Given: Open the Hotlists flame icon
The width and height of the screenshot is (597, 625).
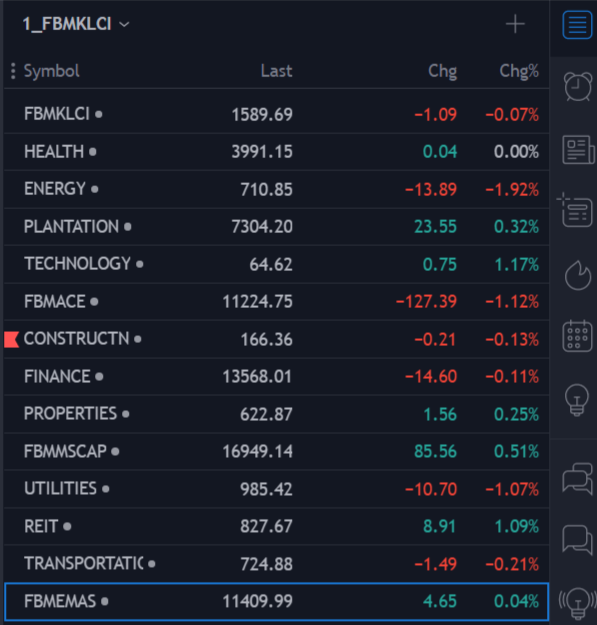Looking at the screenshot, I should [x=577, y=275].
